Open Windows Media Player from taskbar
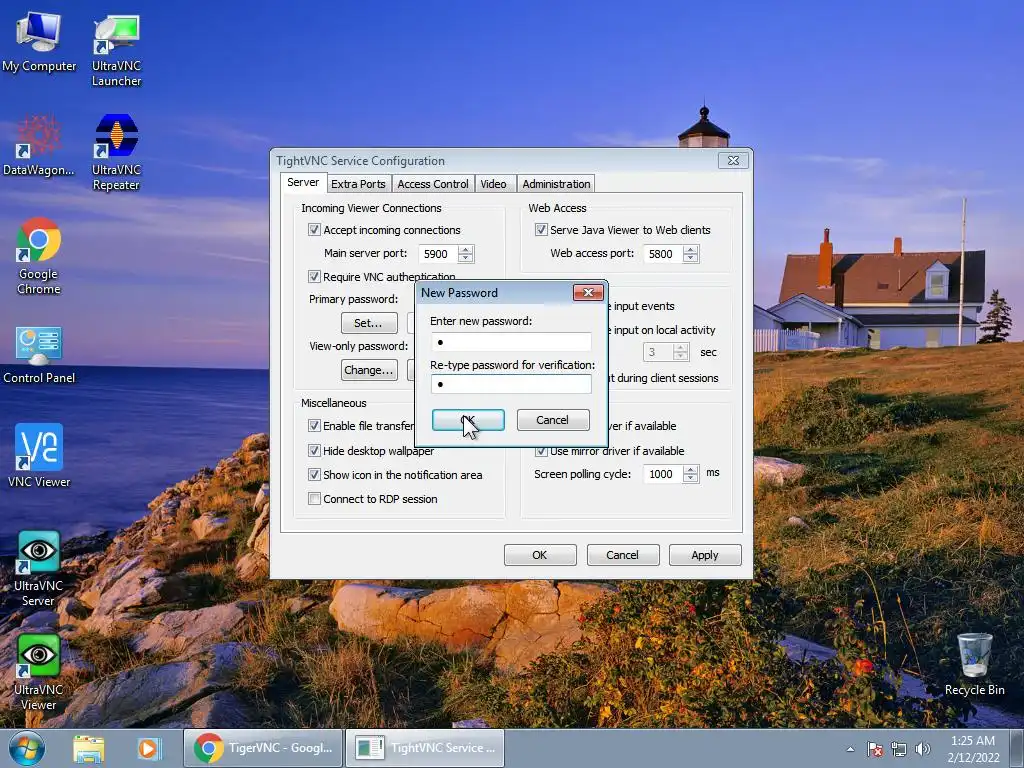Screen dimensions: 1024x768 coord(148,748)
